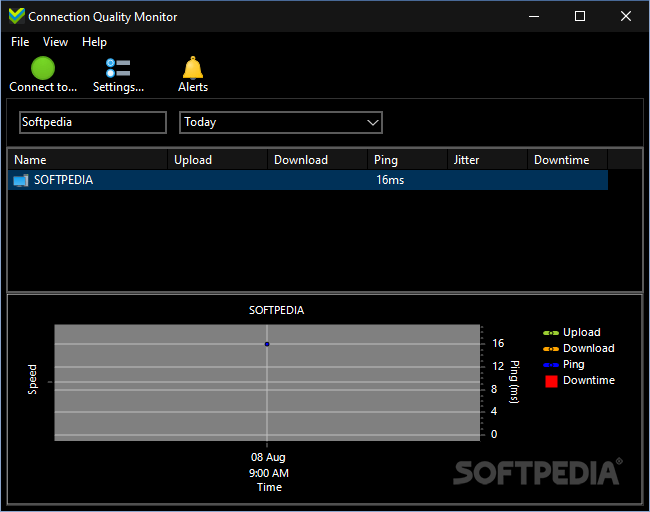This screenshot has width=650, height=512.
Task: Click the Download legend label
Action: point(589,348)
